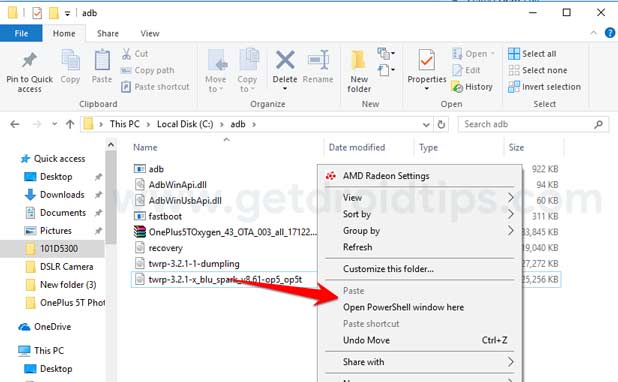
Task: Click the ribbon Open button
Action: (473, 54)
